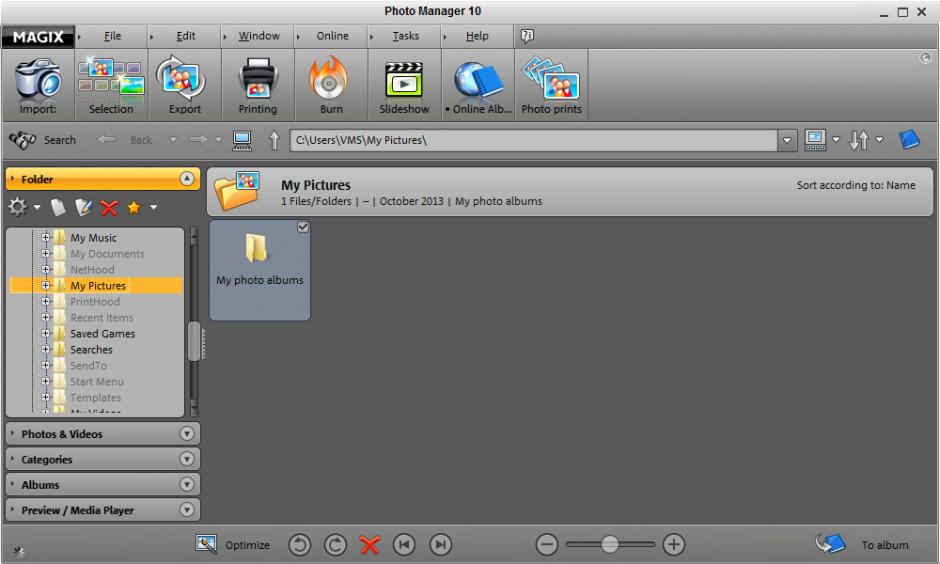Screen dimensions: 940x564
Task: Toggle checkbox on My photo albums folder
Action: 303,227
